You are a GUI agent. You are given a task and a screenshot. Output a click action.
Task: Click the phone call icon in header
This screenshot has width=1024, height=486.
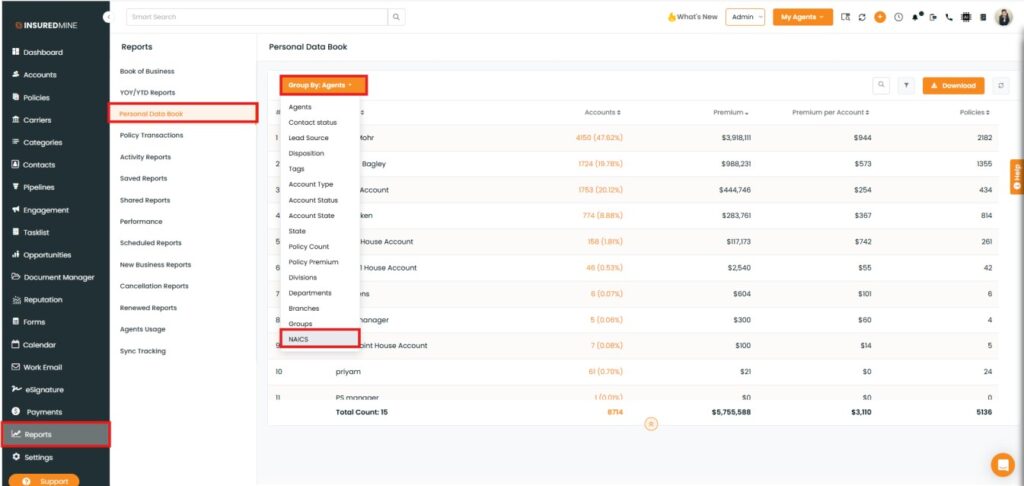pos(948,17)
